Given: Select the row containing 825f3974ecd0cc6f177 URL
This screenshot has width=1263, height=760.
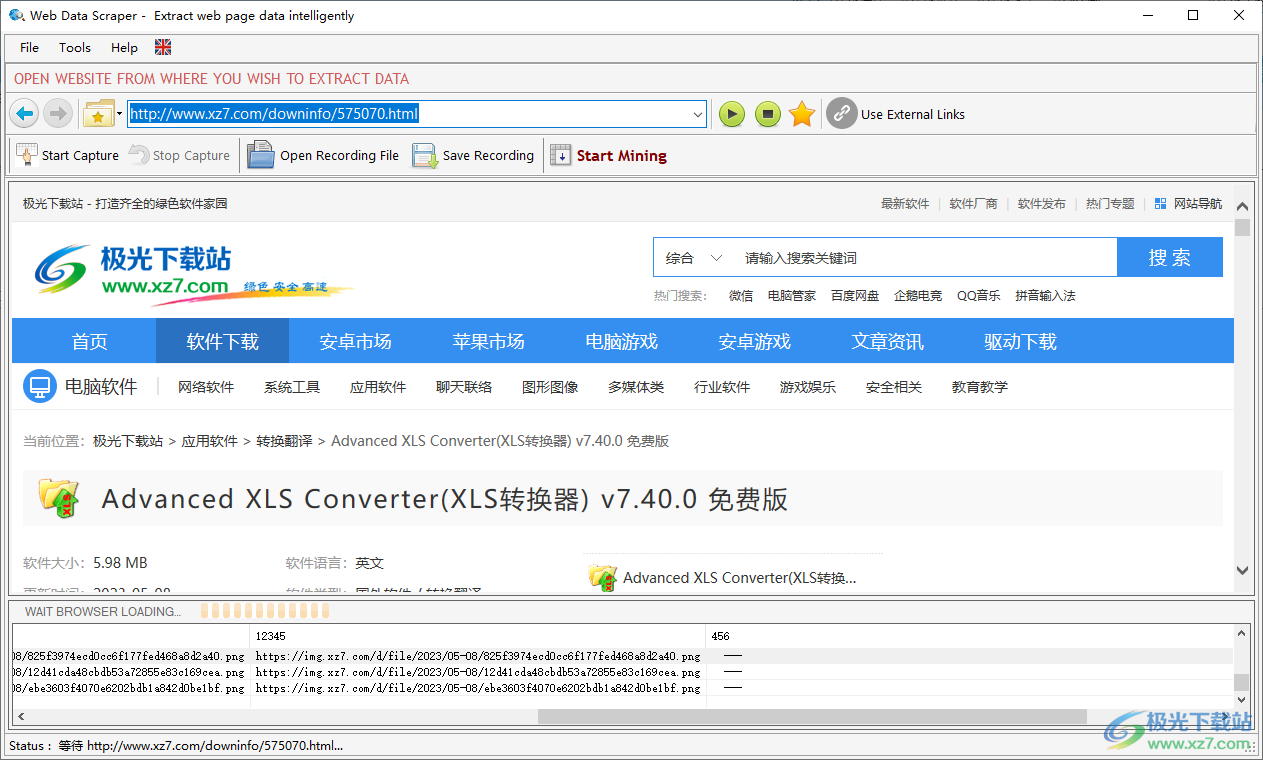Looking at the screenshot, I should point(622,657).
